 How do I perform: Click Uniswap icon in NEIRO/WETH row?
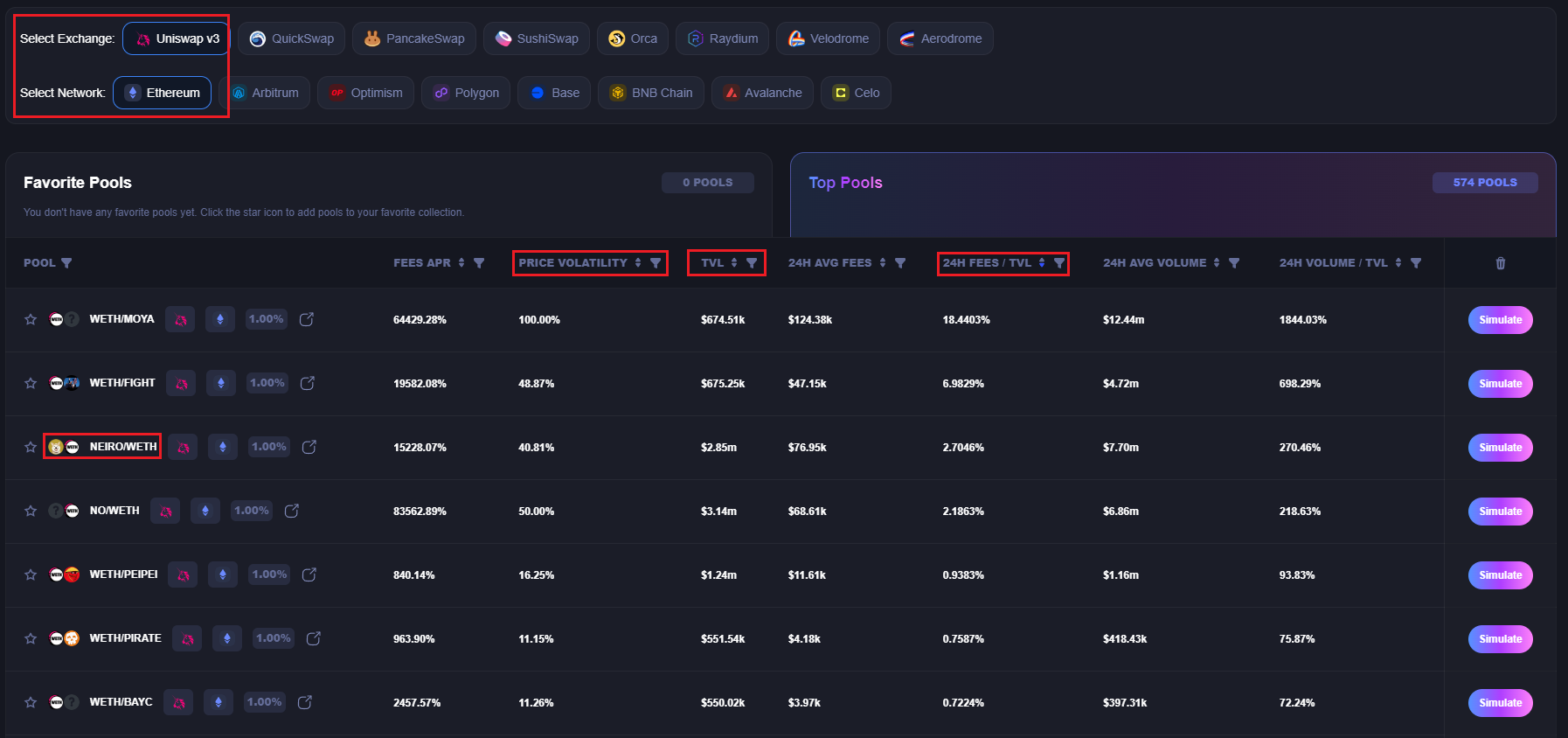[183, 448]
